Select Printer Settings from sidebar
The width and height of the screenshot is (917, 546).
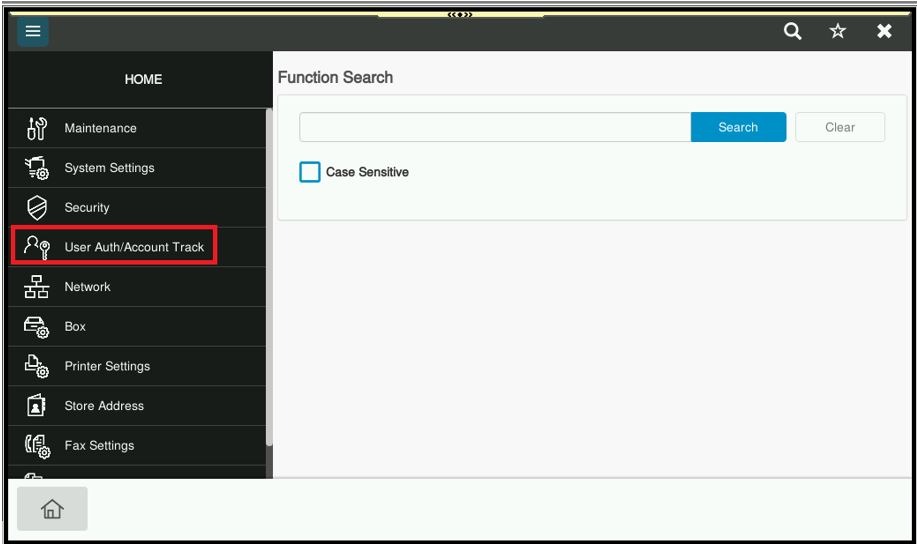click(107, 366)
